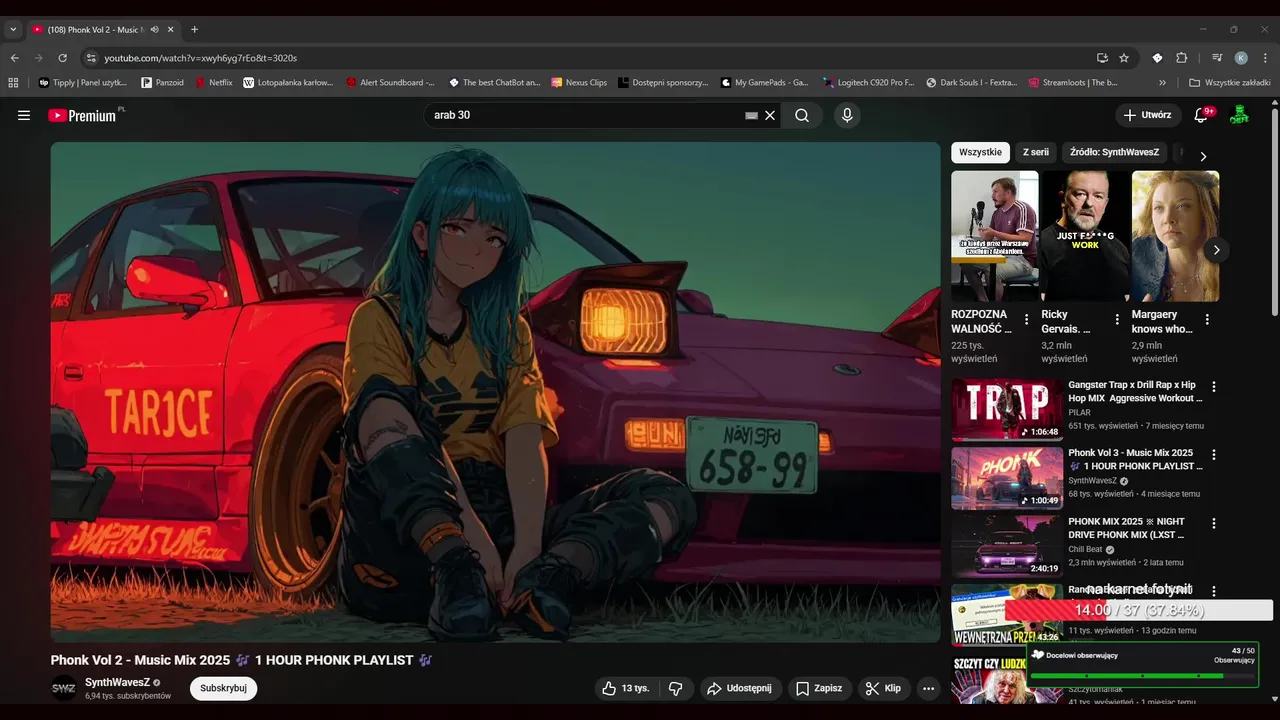Open the TRAP thumbnail with 1:06:48 duration

(x=1007, y=410)
